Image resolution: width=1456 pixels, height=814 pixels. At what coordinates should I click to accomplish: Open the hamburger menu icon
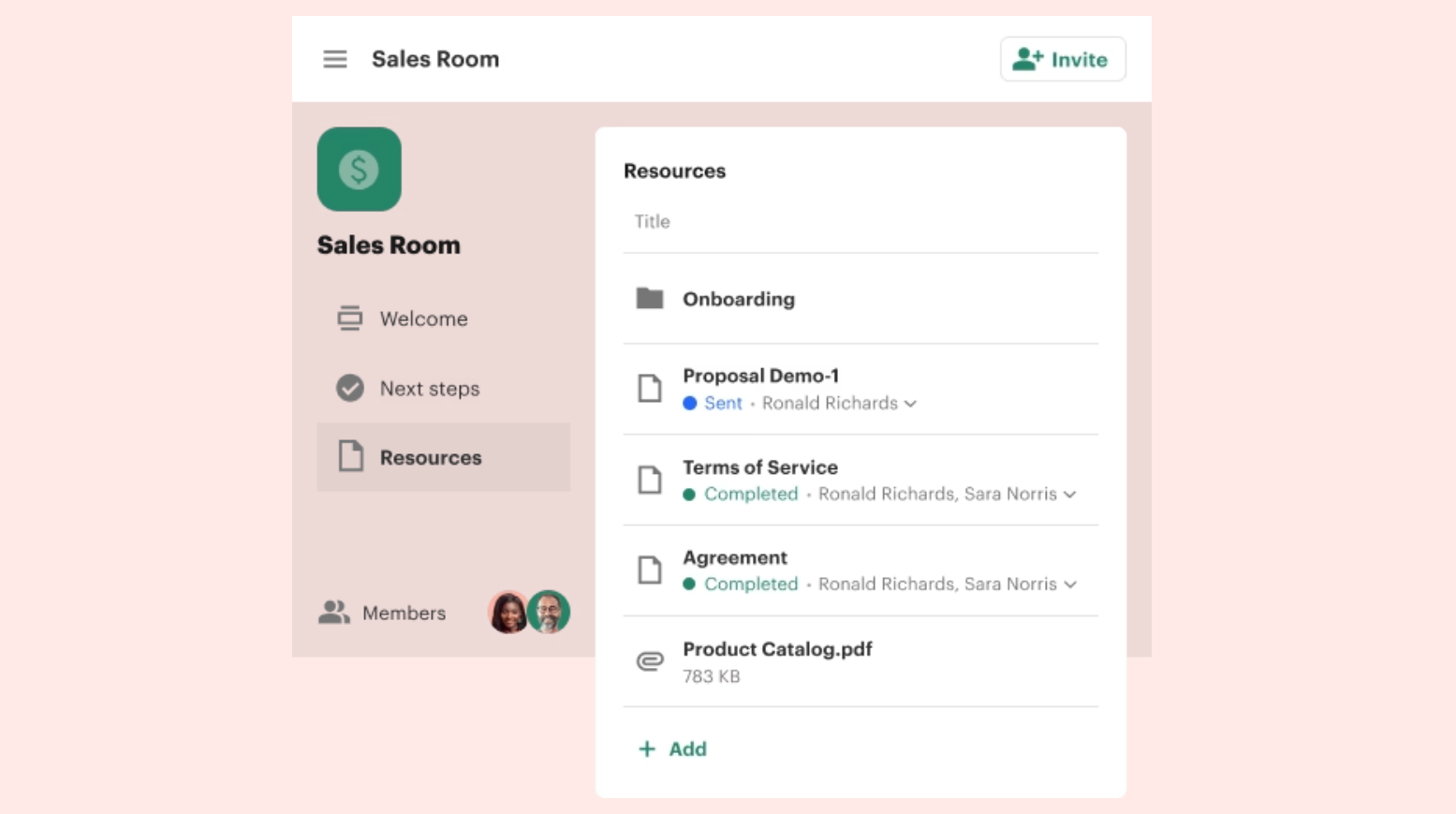(335, 59)
